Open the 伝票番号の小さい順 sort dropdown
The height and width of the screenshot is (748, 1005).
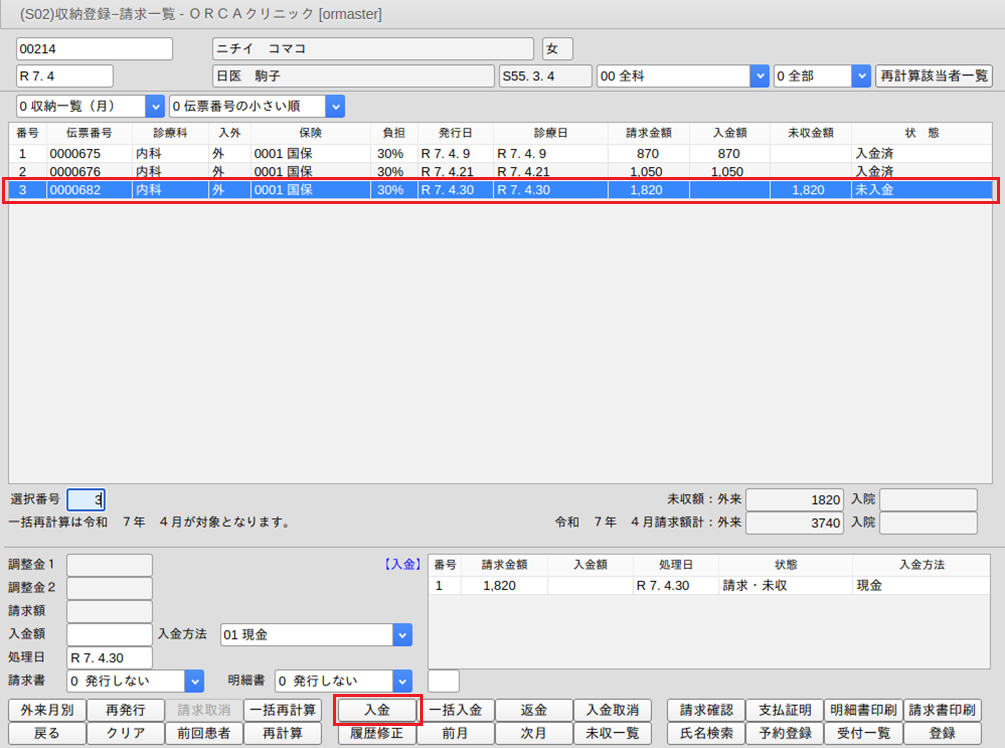click(x=335, y=105)
